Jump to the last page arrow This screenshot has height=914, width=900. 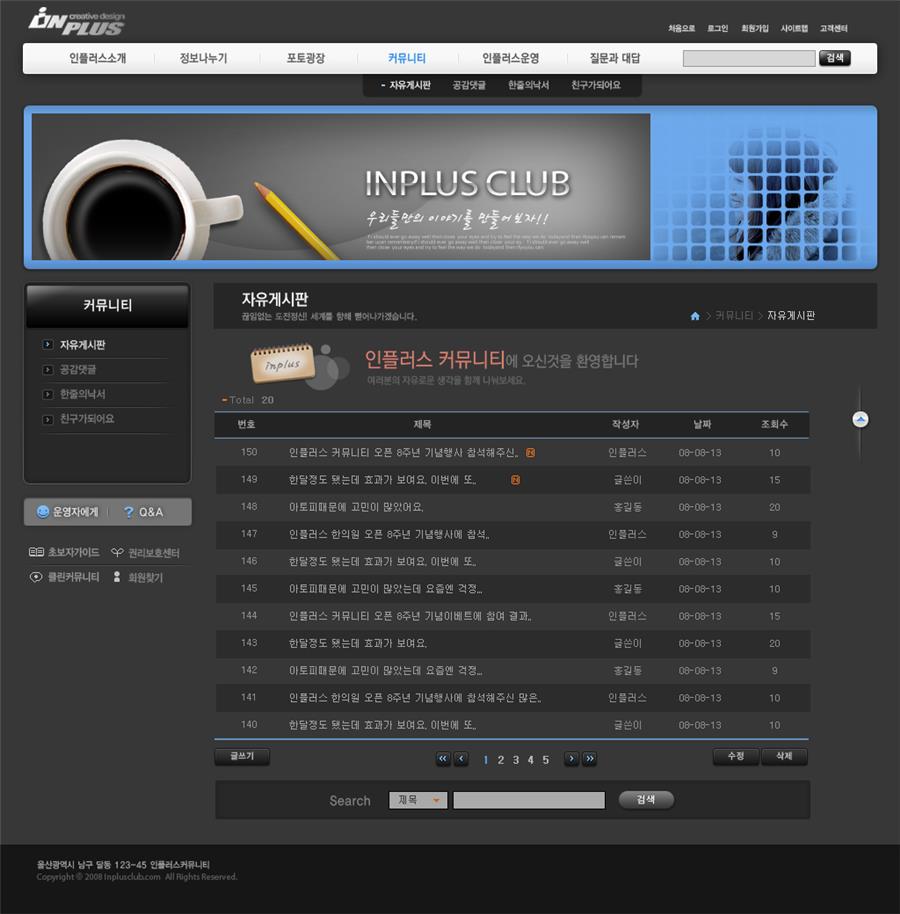pyautogui.click(x=589, y=758)
